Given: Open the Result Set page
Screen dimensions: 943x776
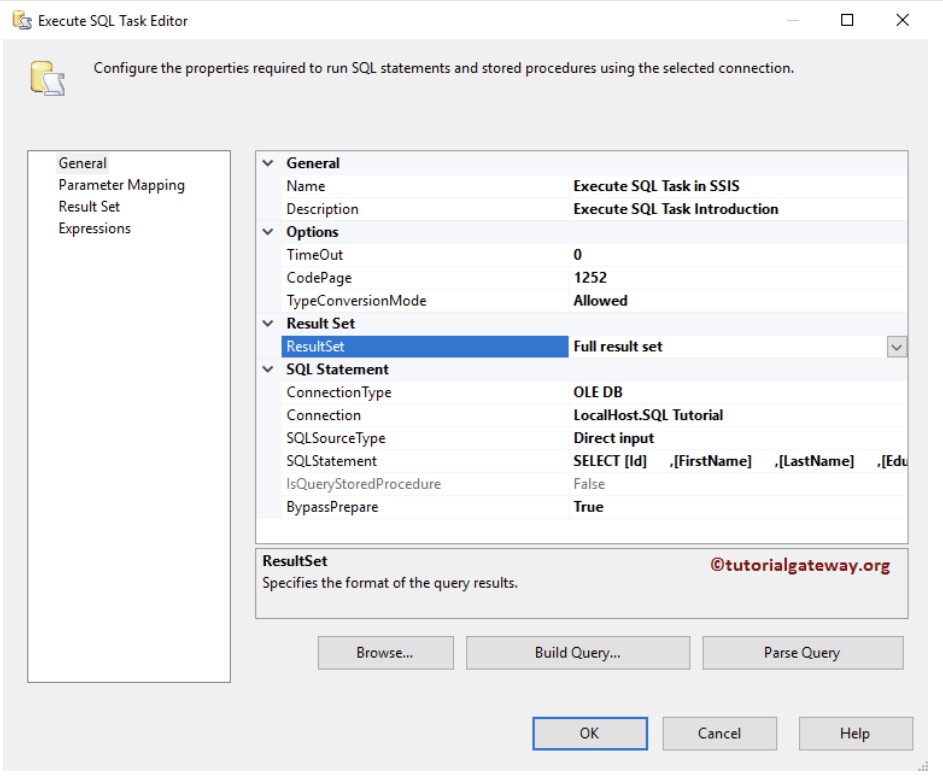Looking at the screenshot, I should pyautogui.click(x=89, y=206).
